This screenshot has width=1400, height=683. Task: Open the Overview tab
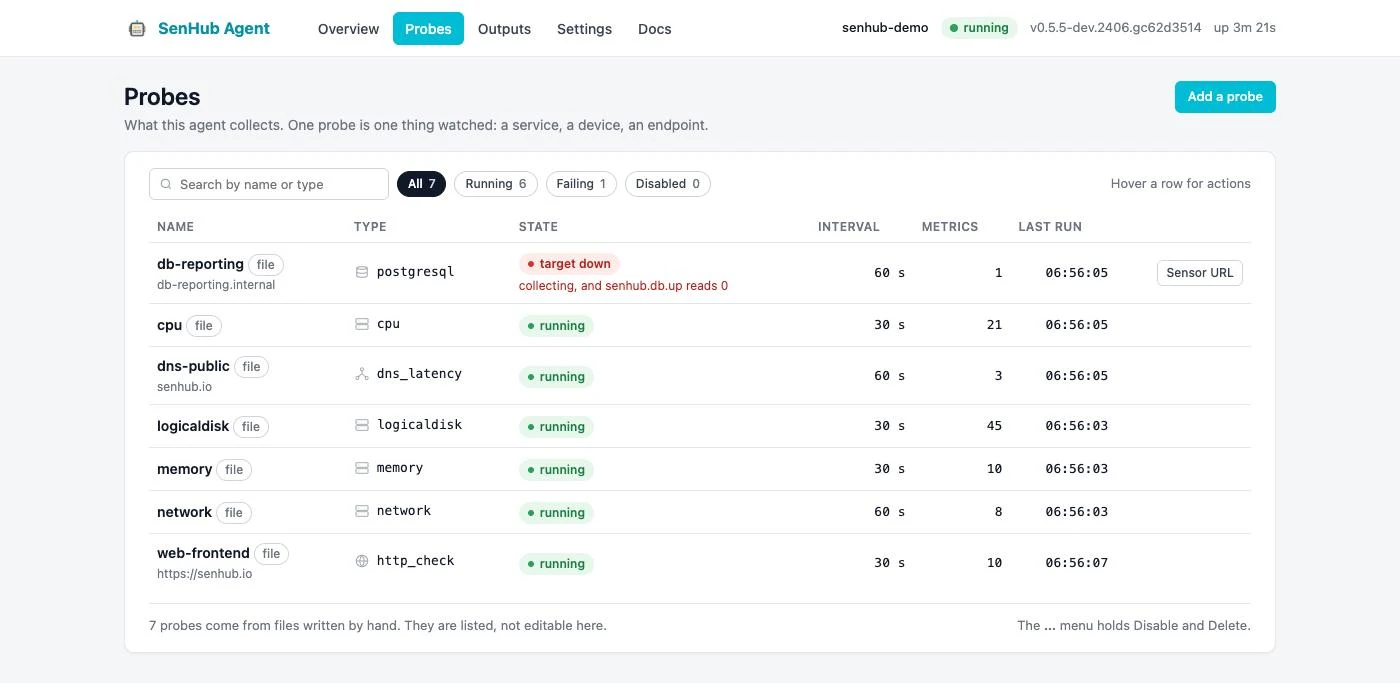pyautogui.click(x=348, y=29)
